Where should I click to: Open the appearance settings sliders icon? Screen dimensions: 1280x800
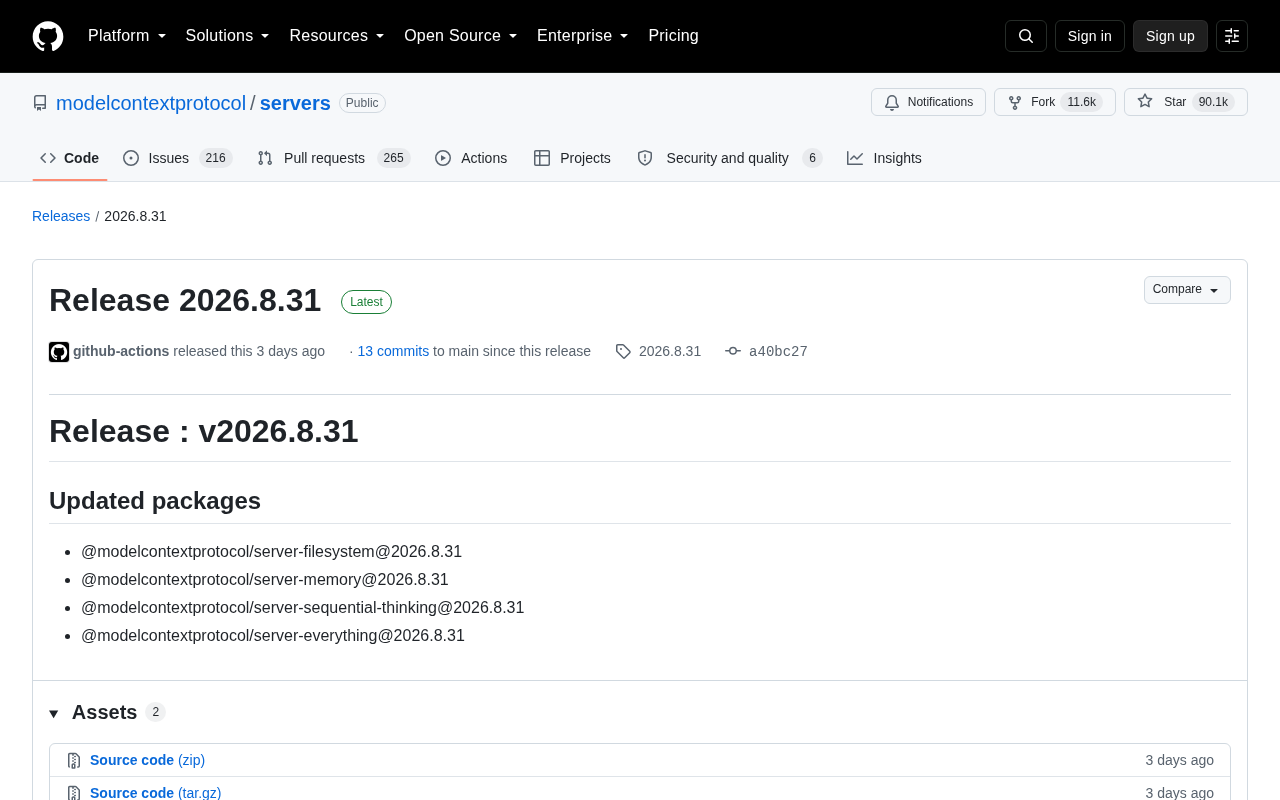pyautogui.click(x=1232, y=36)
